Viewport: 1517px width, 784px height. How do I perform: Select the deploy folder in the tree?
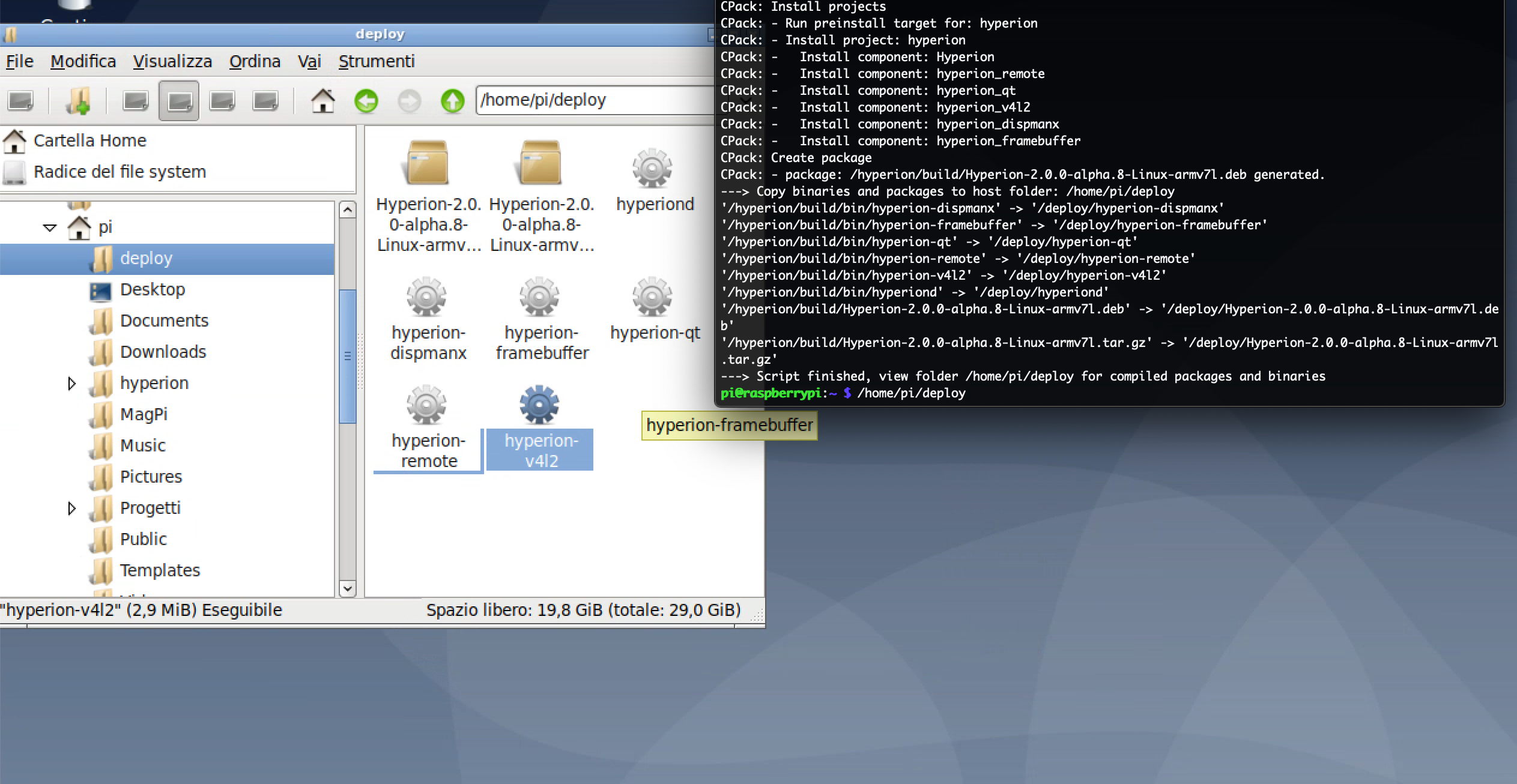167,259
